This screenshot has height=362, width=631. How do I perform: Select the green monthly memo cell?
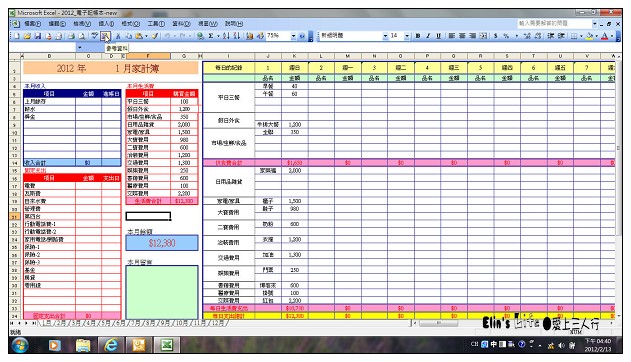(162, 292)
